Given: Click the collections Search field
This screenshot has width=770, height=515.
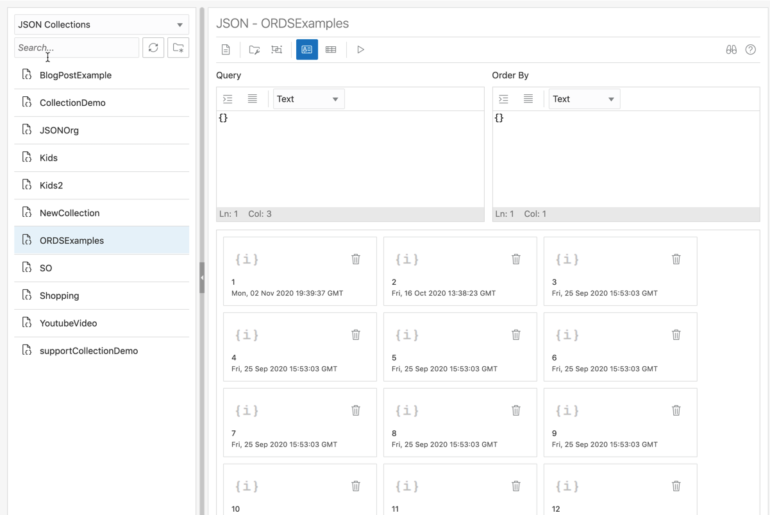Looking at the screenshot, I should tap(77, 48).
